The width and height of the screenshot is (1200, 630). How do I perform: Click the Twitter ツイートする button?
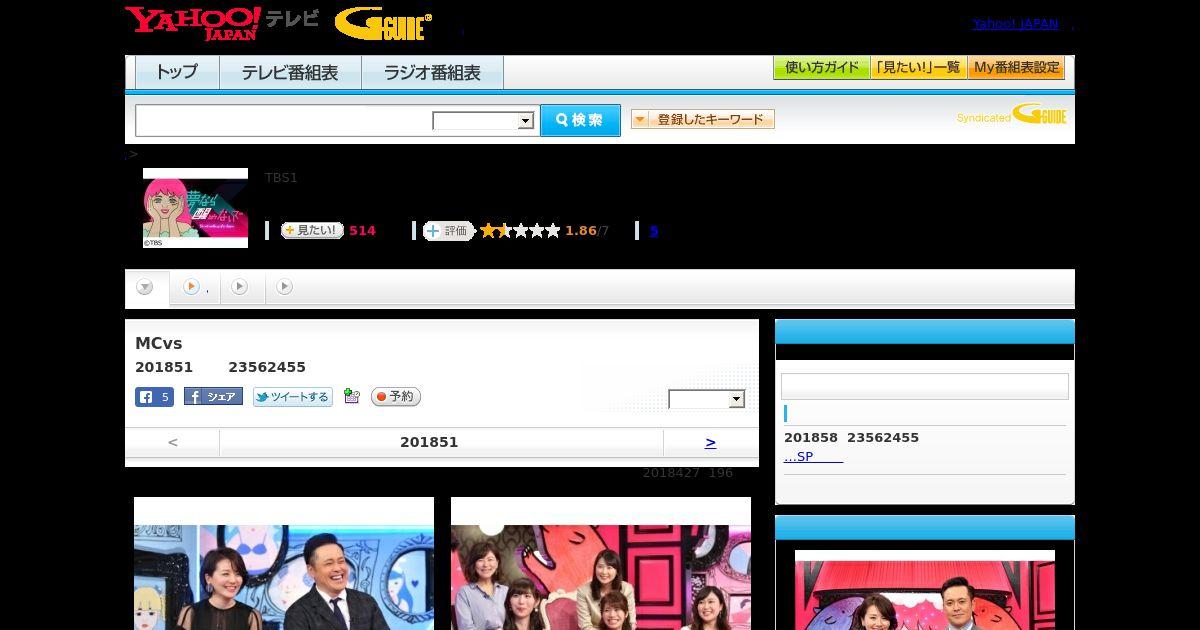tap(293, 397)
